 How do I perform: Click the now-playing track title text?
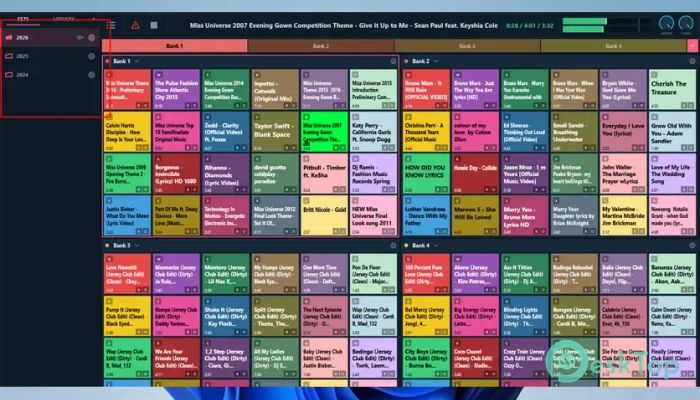344,25
